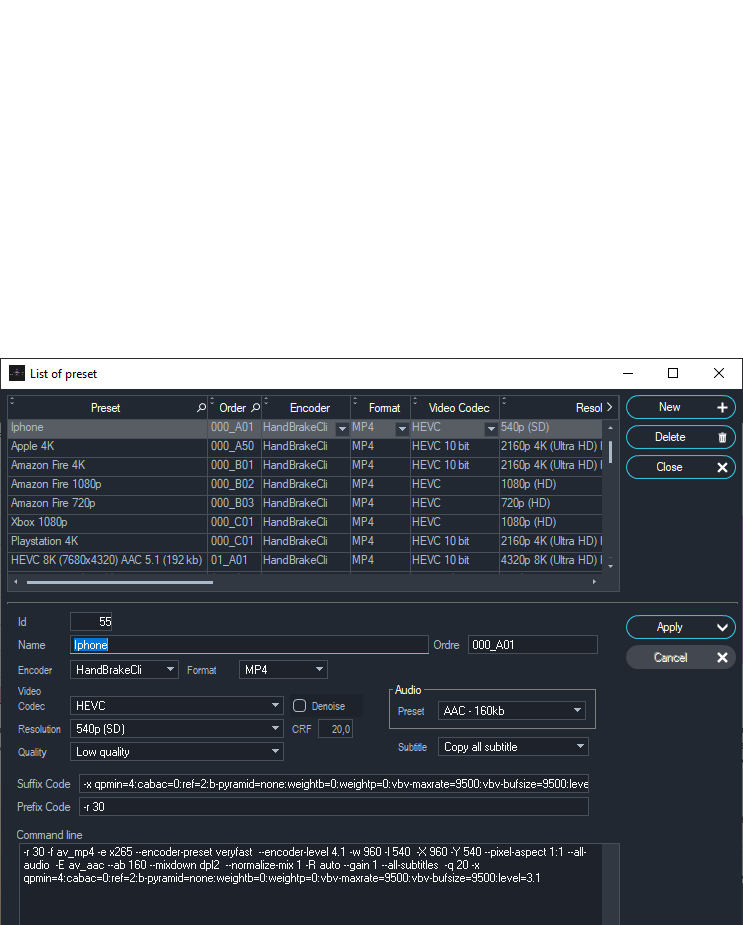Viewport: 743px width, 925px height.
Task: Click the search icon in Preset column header
Action: click(201, 408)
